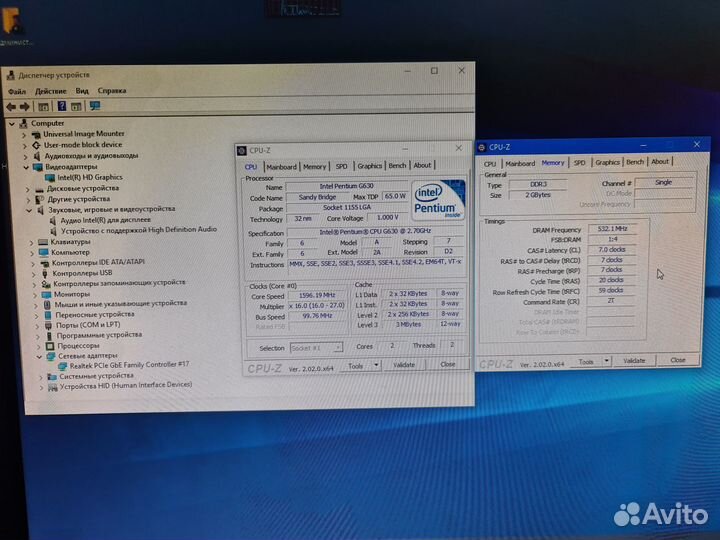
Task: Open Tools dropdown arrow in Memory CPU-Z window
Action: (607, 361)
